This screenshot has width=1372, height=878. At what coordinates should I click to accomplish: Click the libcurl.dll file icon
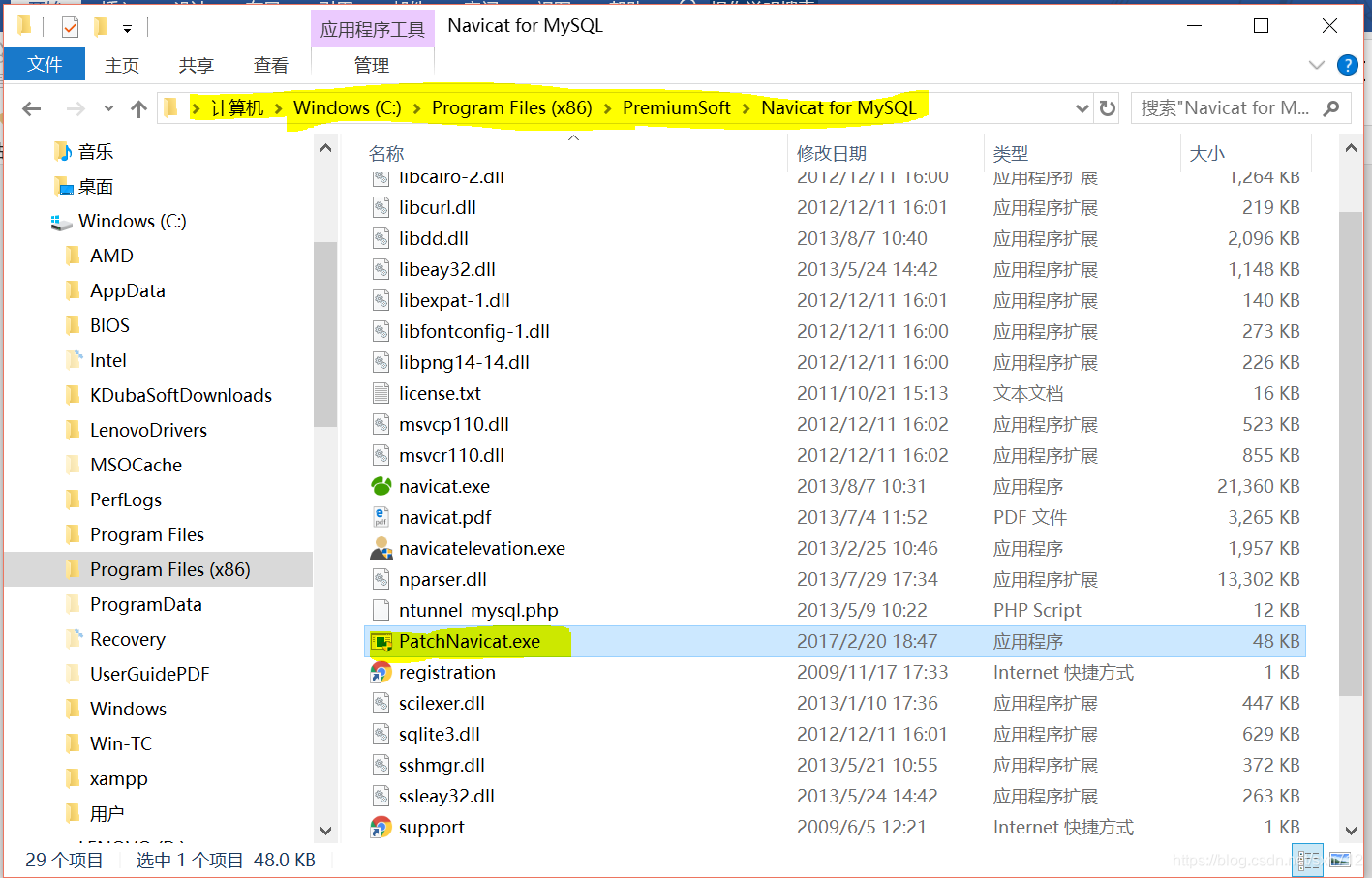381,207
